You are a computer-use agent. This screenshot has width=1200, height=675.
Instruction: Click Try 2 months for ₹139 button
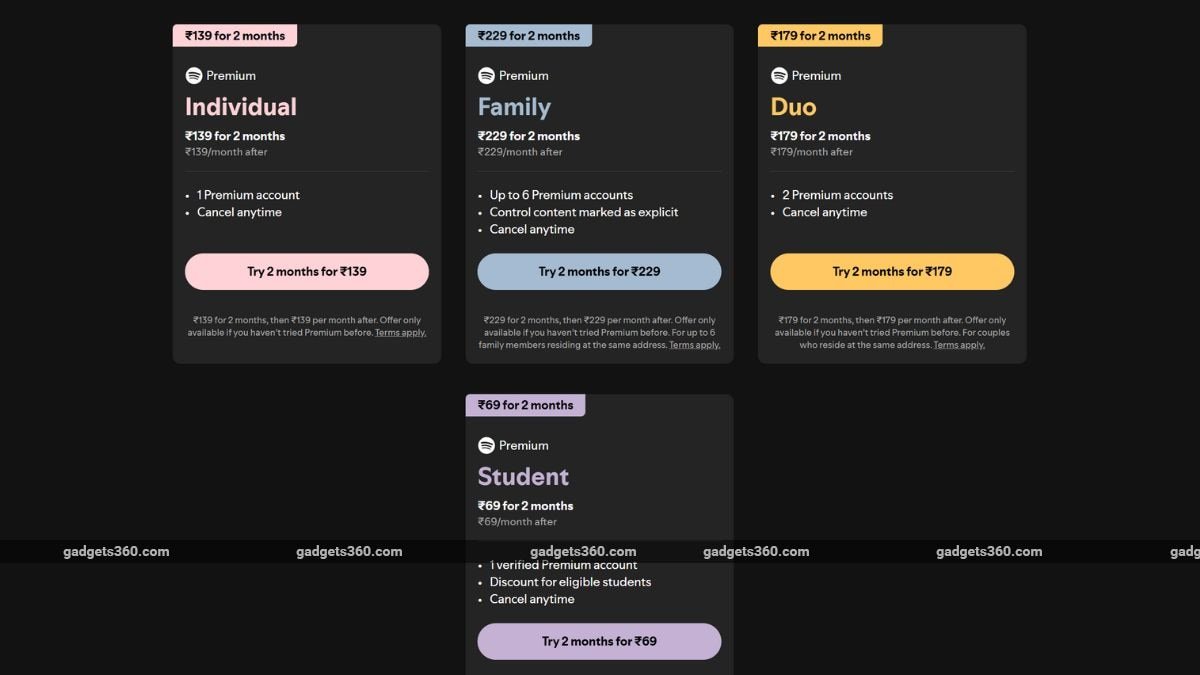307,272
